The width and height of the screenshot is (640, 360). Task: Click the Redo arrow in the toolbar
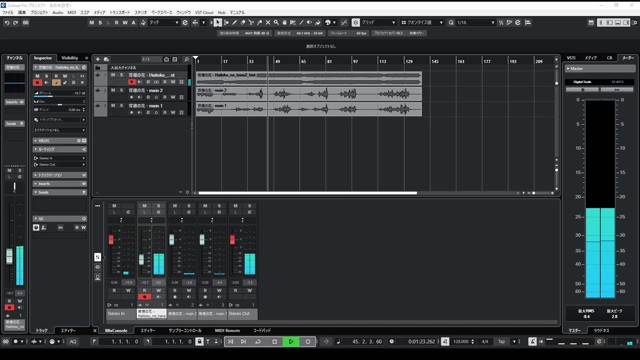[x=16, y=23]
